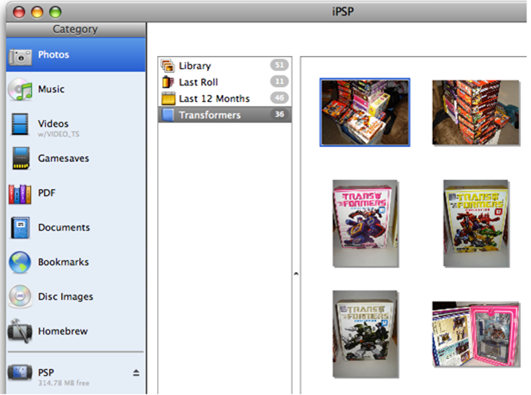
Task: Click the Music CD note icon
Action: 20,89
